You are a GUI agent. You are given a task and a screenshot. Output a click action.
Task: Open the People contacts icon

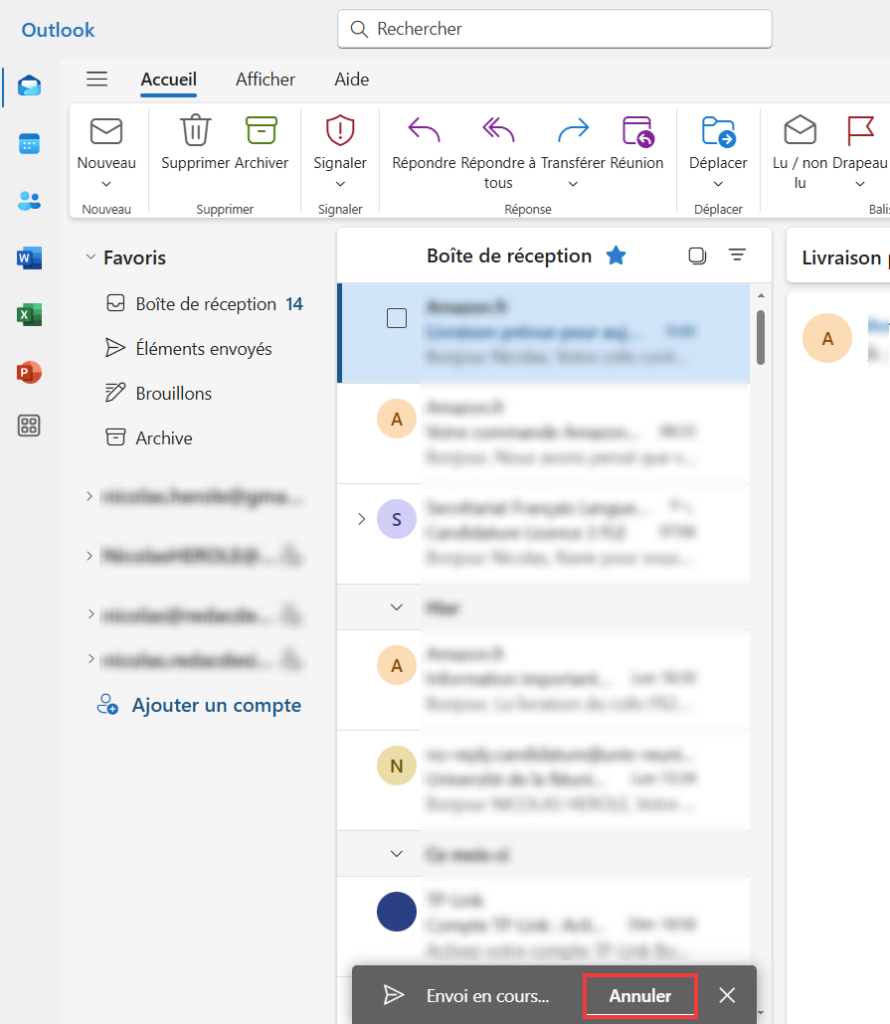point(29,201)
